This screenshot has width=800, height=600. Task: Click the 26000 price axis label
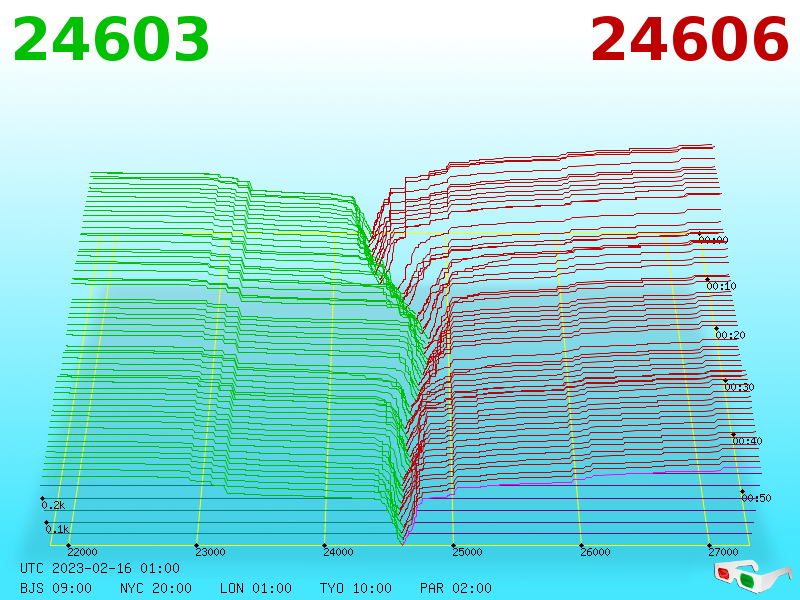(x=595, y=552)
